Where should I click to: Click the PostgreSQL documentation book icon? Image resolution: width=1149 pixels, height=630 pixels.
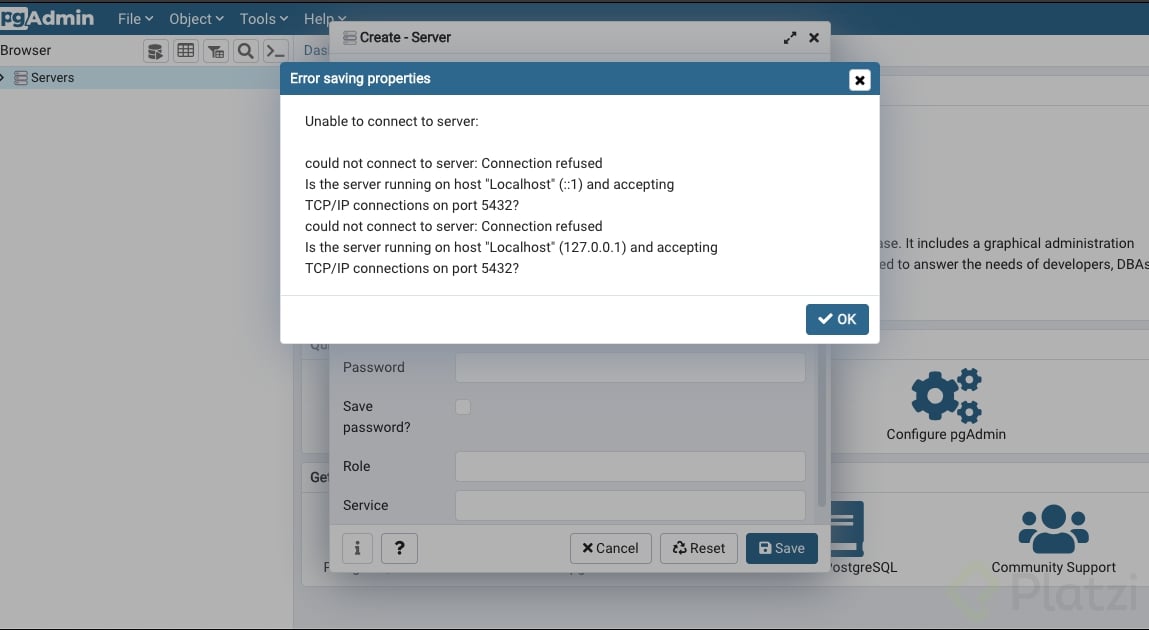pos(848,528)
